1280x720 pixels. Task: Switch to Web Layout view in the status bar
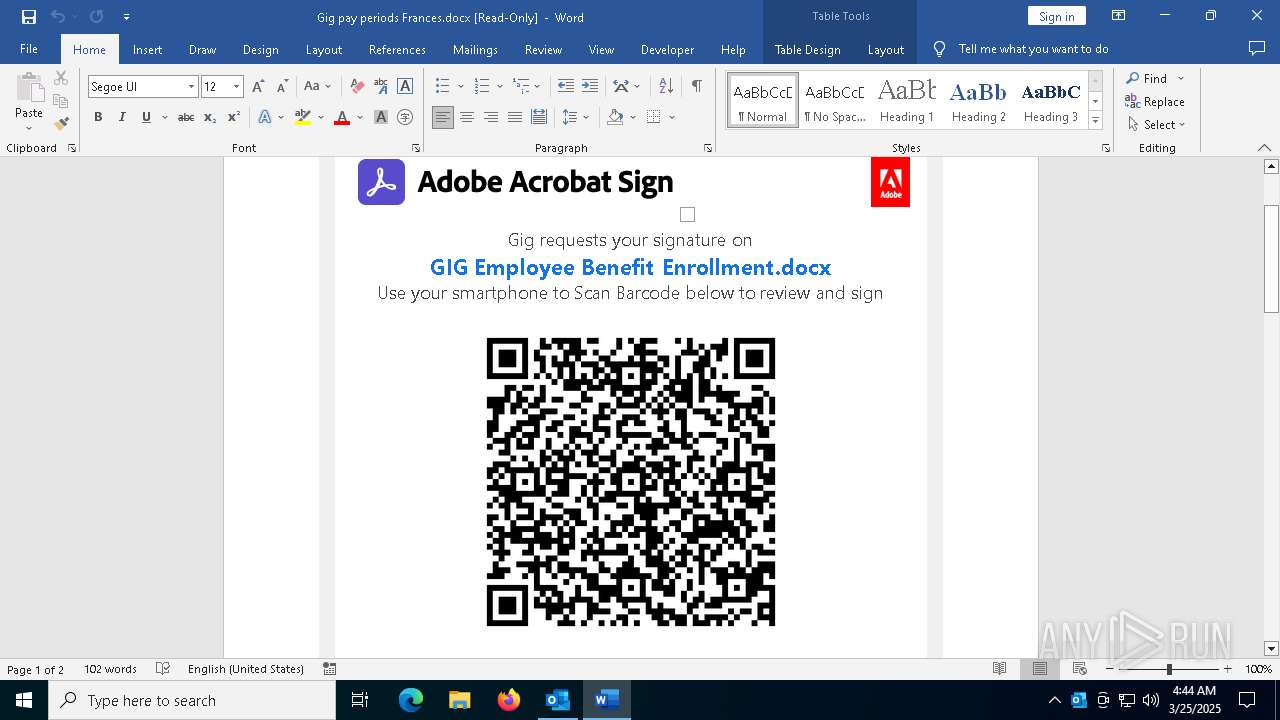pos(1079,669)
